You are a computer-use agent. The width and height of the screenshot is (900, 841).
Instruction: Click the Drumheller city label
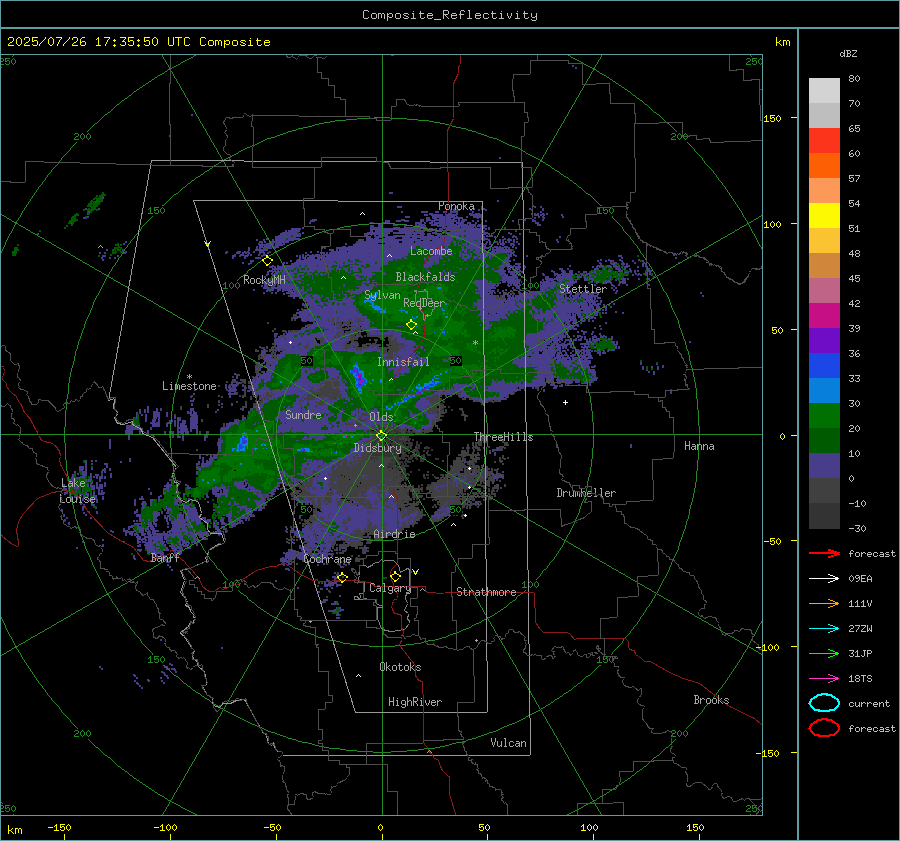586,493
